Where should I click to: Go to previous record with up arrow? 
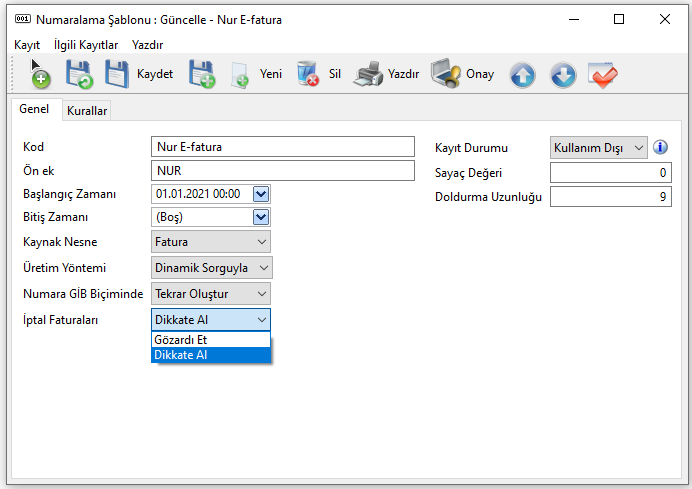coord(523,75)
